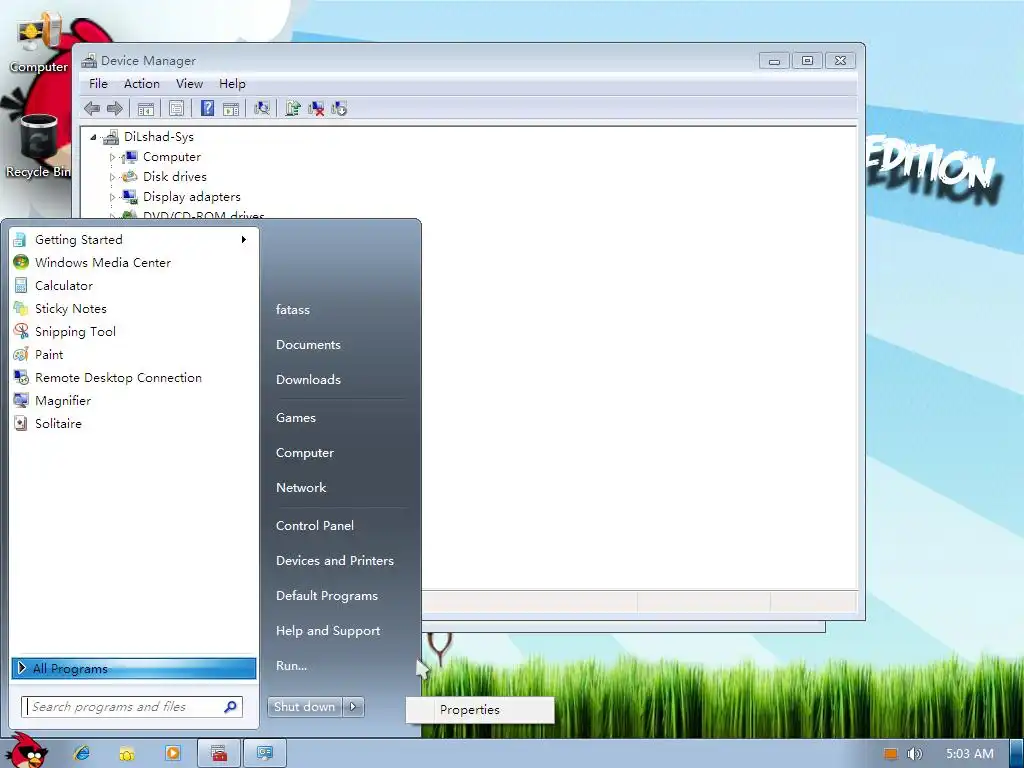1024x768 pixels.
Task: Select DiLshad-Sys in the device tree
Action: pyautogui.click(x=159, y=137)
